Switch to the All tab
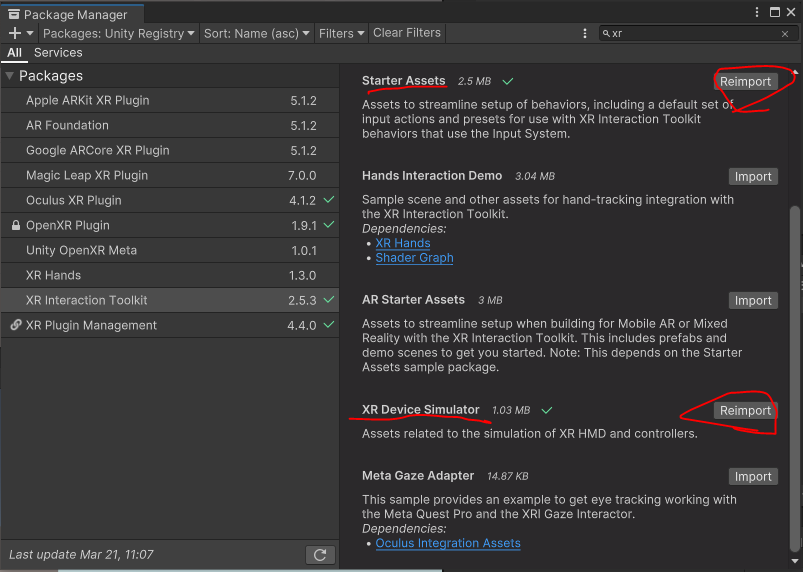Viewport: 803px width, 572px height. 14,52
